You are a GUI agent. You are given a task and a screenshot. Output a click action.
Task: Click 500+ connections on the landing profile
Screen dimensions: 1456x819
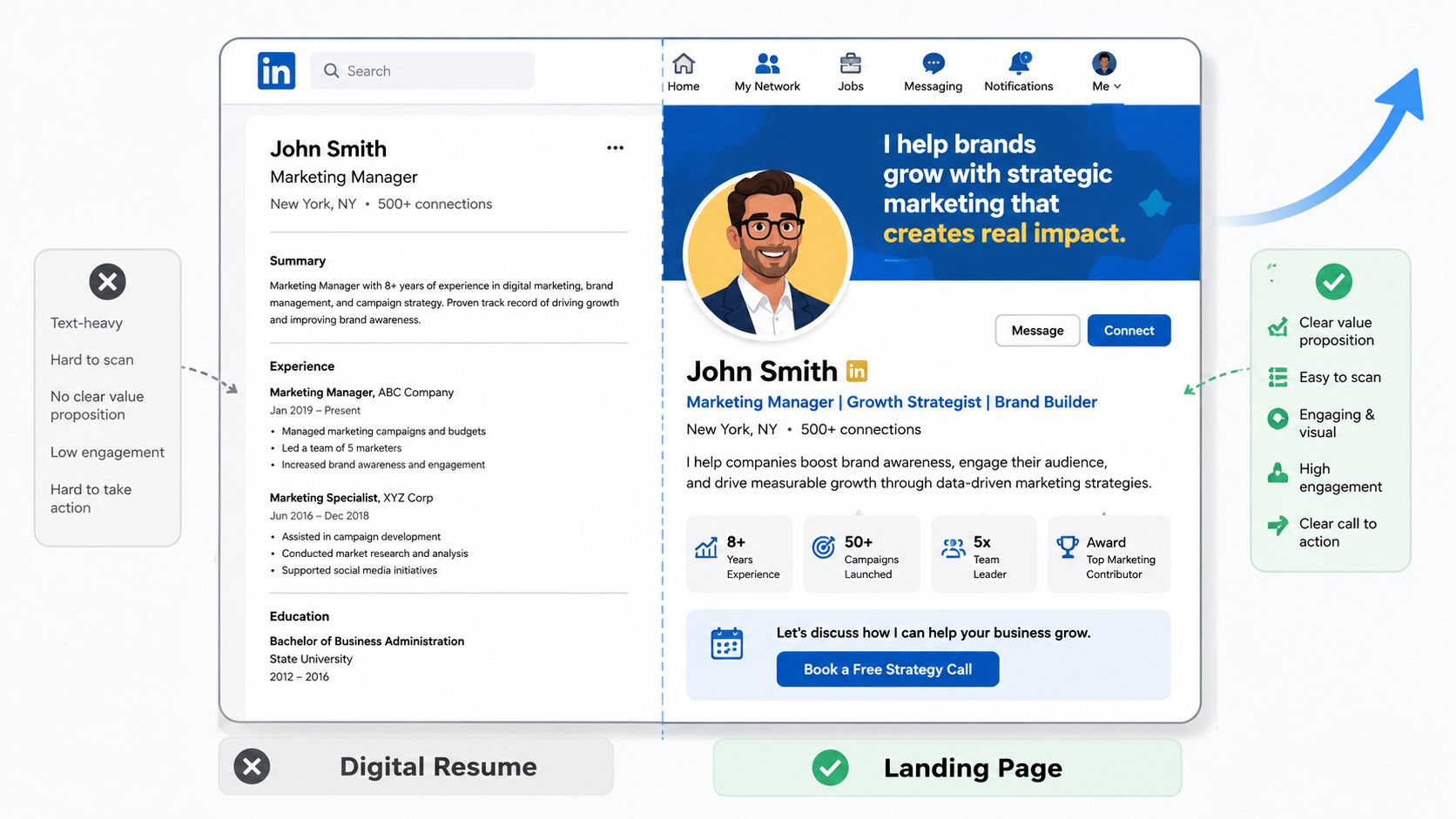(x=860, y=429)
